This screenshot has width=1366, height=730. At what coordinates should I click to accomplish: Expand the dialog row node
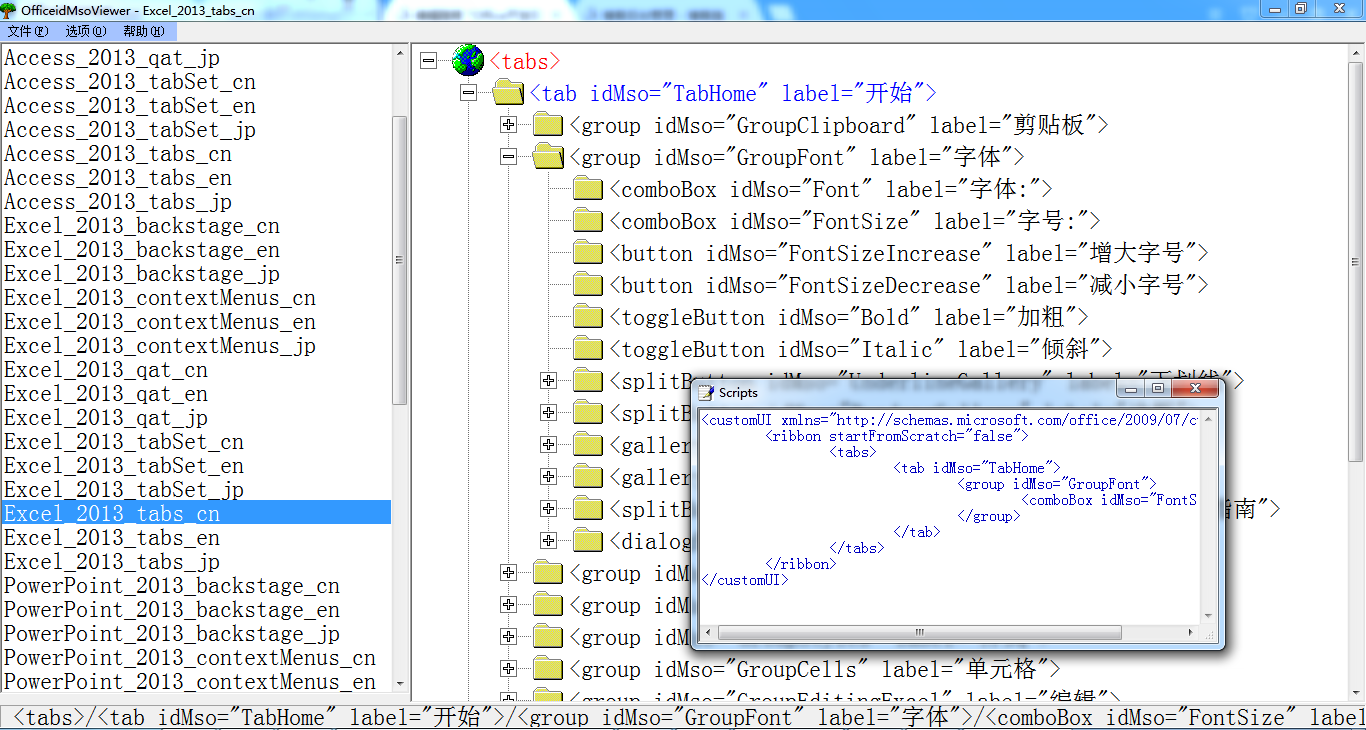(x=548, y=540)
